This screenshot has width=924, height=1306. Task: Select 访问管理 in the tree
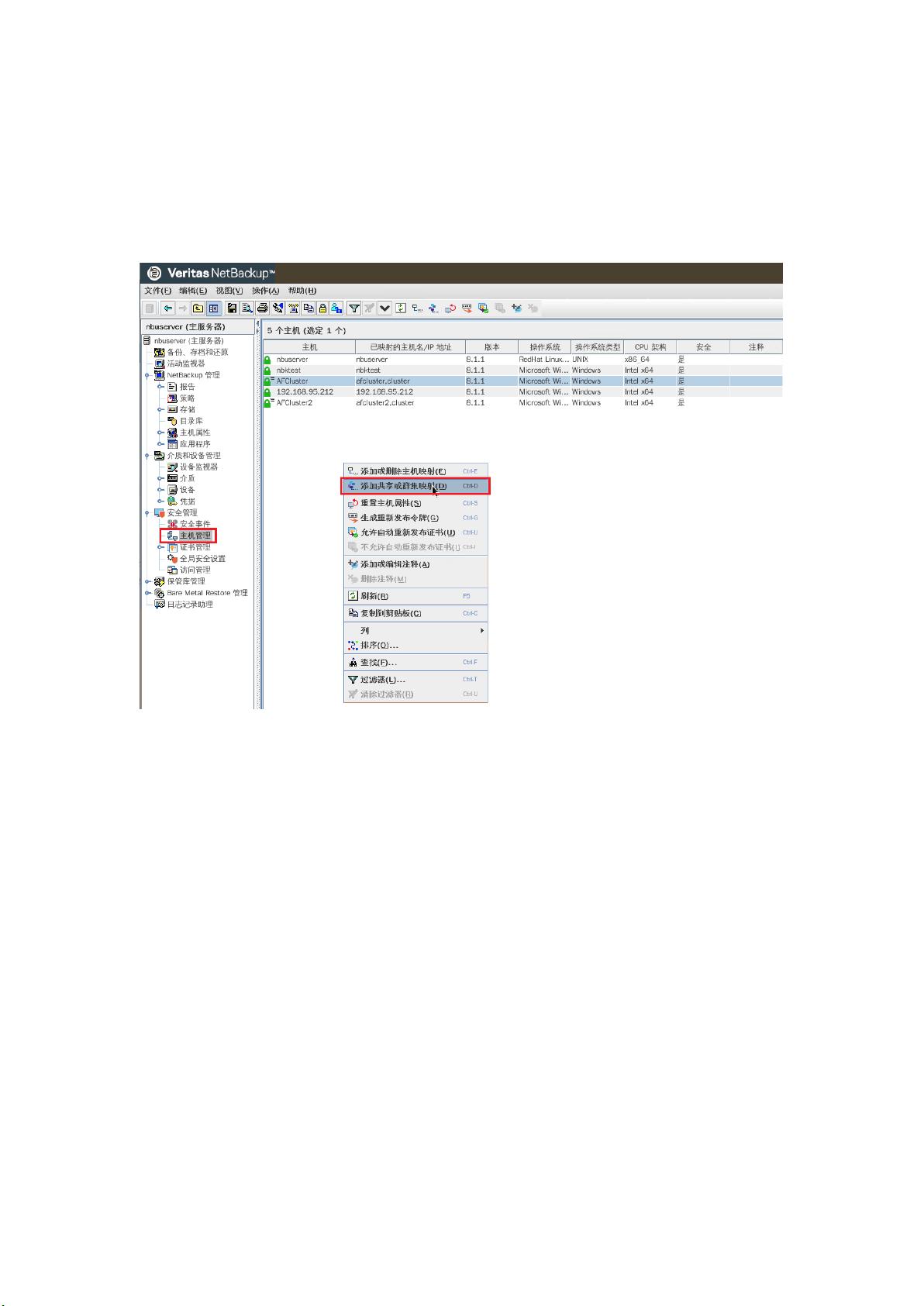pyautogui.click(x=195, y=570)
